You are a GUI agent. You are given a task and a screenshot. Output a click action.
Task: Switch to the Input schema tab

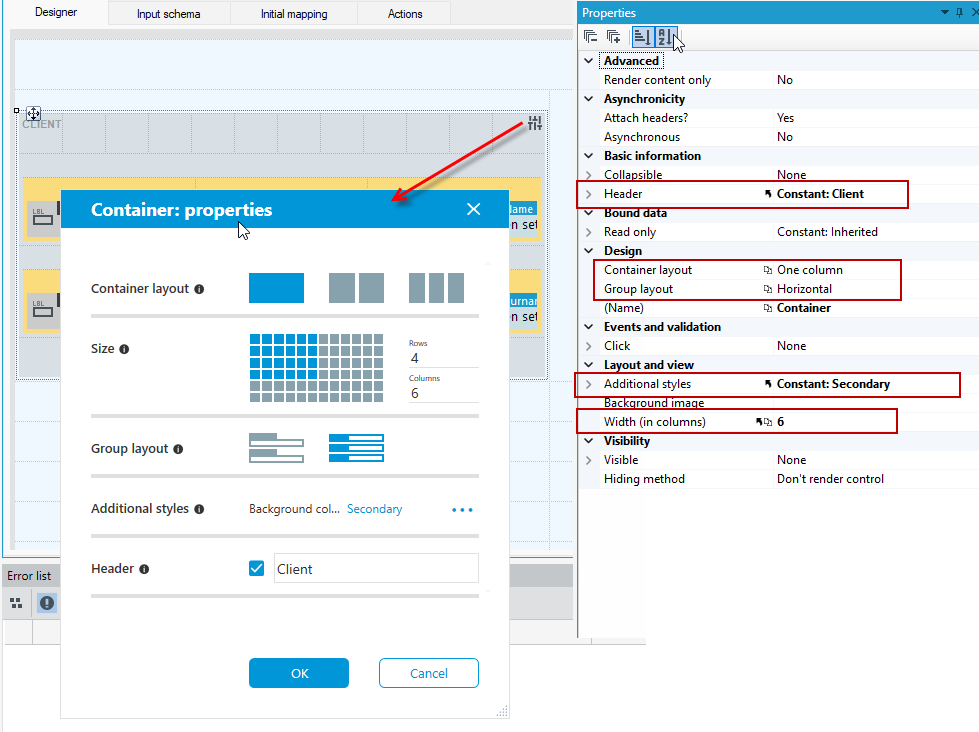click(x=169, y=14)
